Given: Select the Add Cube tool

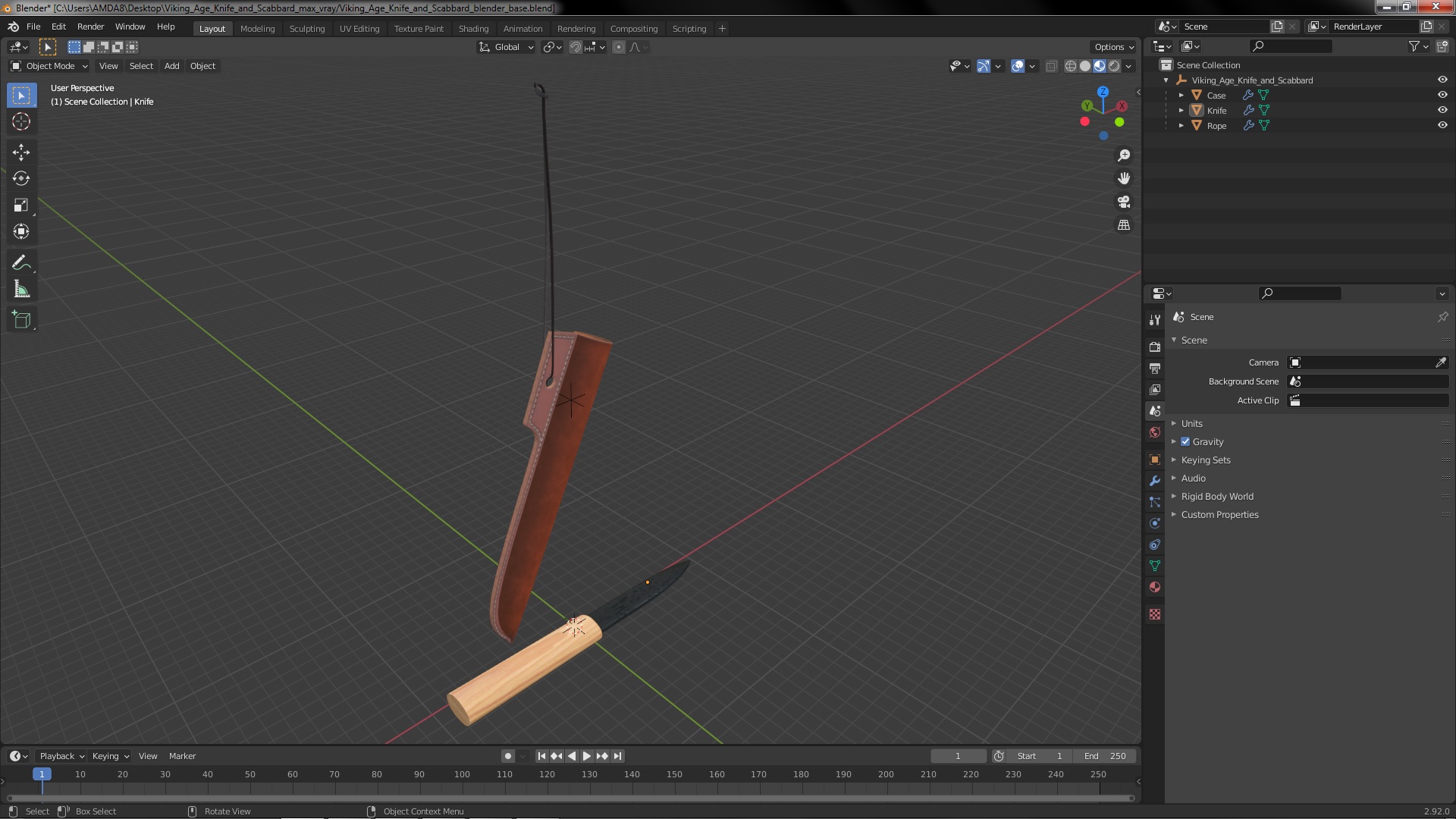Looking at the screenshot, I should (21, 320).
